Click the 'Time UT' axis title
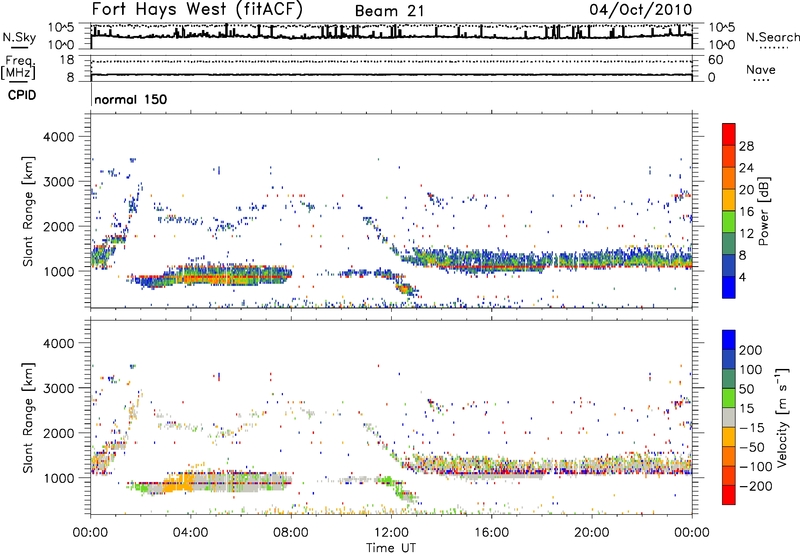Screen dimensions: 800x554 pyautogui.click(x=391, y=547)
